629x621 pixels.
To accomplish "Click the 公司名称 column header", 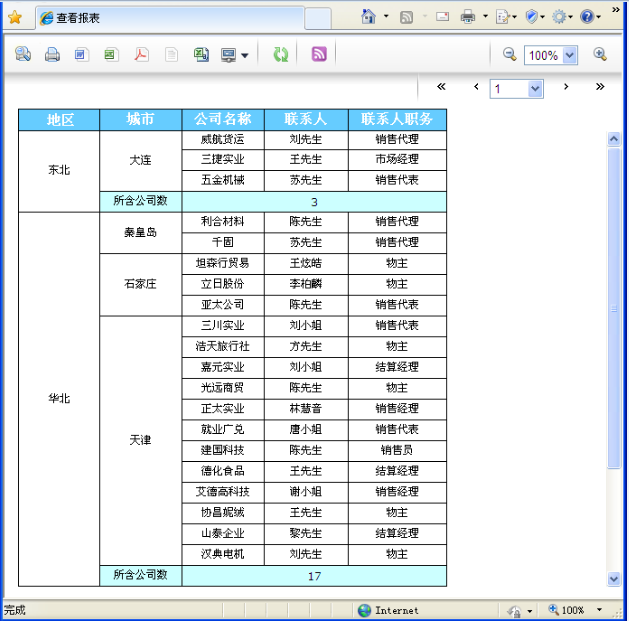I will point(223,120).
